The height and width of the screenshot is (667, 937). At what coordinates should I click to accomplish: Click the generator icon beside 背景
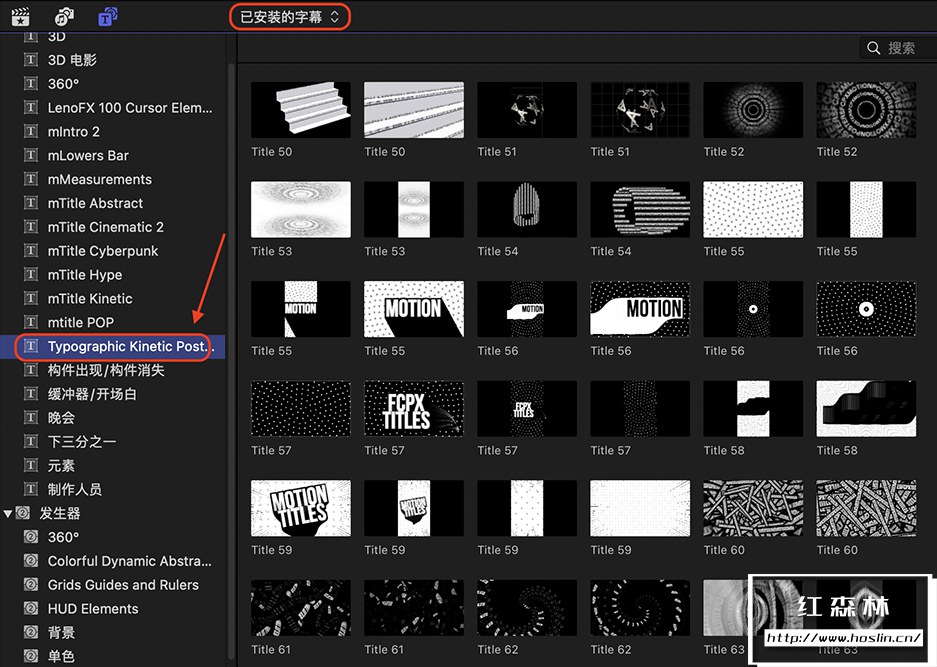coord(30,632)
